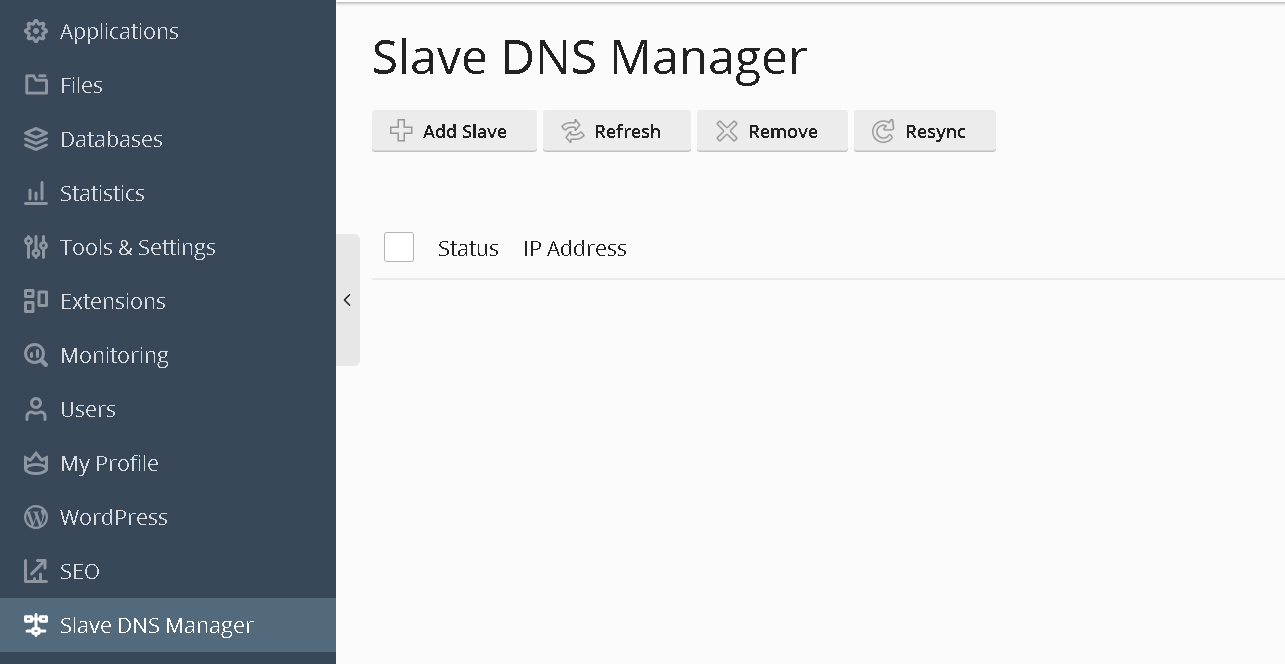Click the Extensions blocks icon

(x=36, y=301)
